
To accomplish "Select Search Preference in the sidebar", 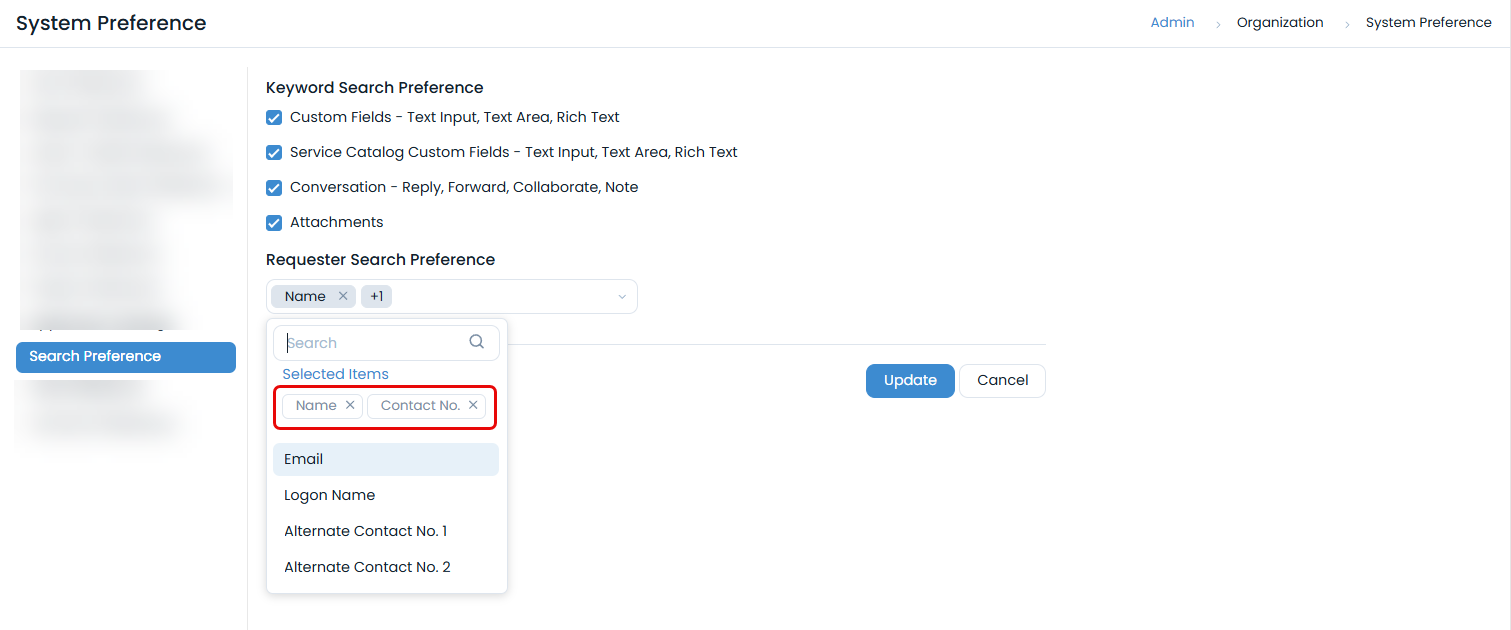I will [125, 356].
